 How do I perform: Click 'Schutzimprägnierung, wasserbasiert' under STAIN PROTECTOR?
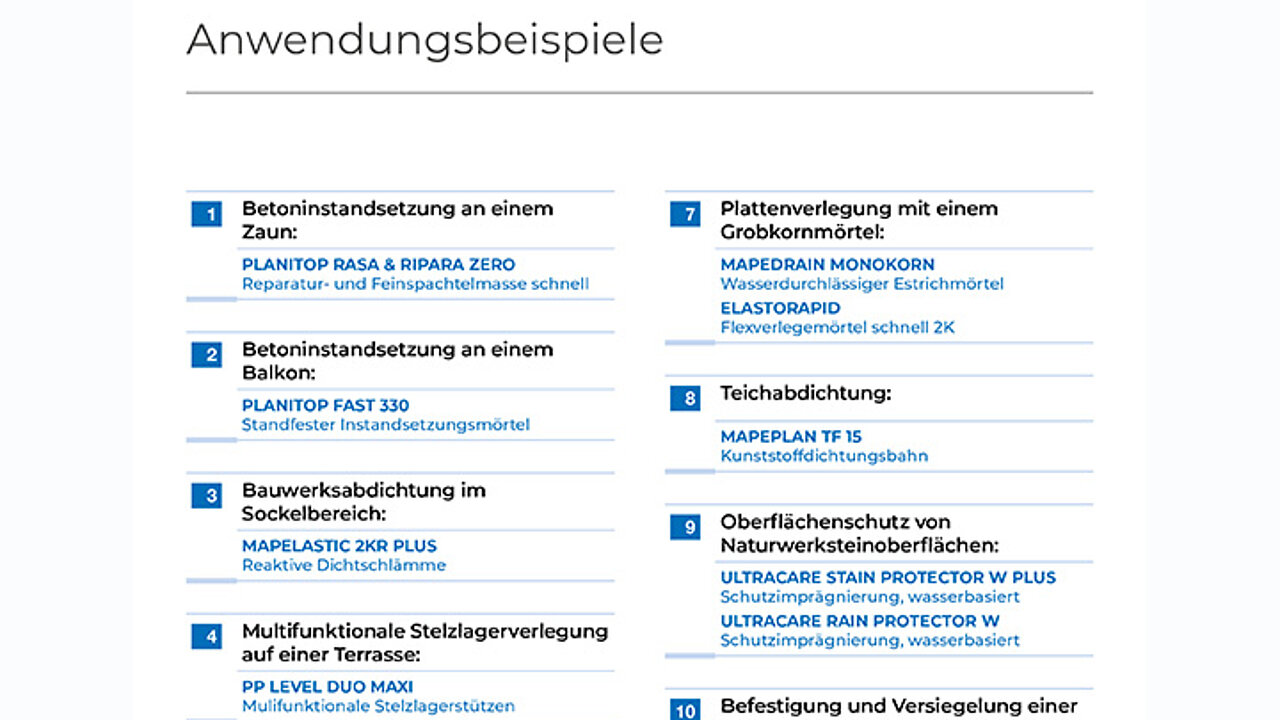pos(870,597)
